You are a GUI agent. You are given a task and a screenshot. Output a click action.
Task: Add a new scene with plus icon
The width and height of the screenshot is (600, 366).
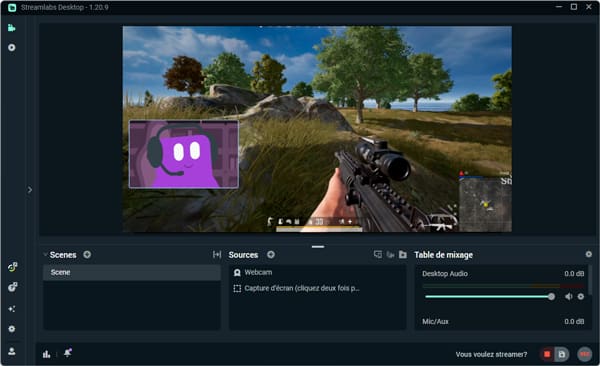point(87,255)
